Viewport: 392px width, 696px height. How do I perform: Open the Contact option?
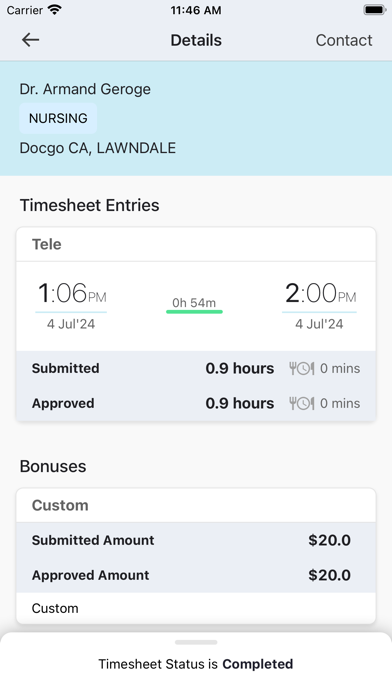pos(344,40)
